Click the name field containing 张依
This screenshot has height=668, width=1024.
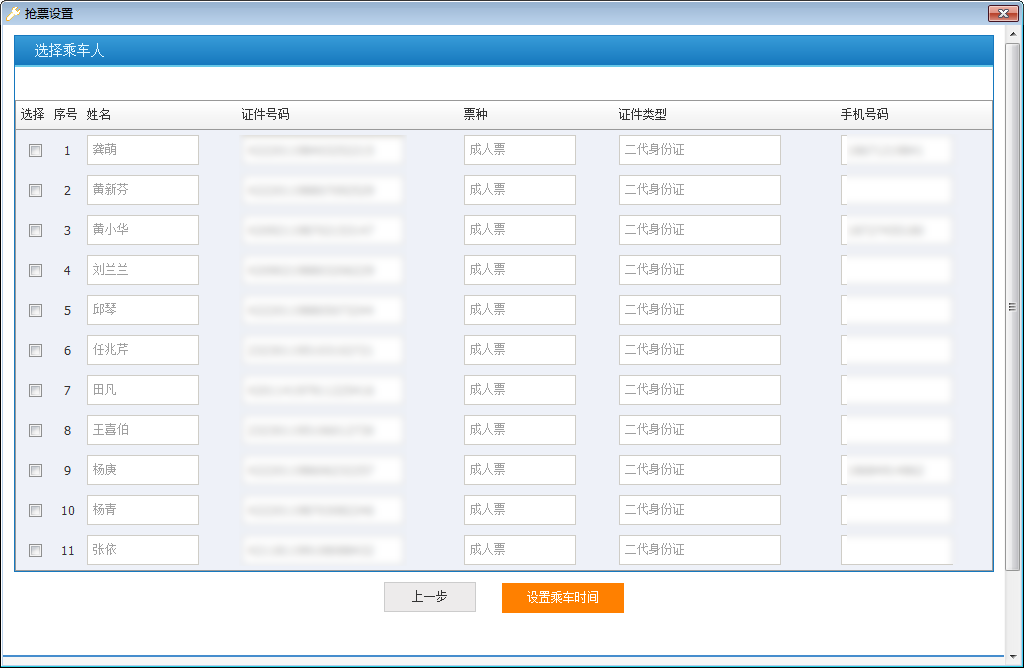[143, 550]
